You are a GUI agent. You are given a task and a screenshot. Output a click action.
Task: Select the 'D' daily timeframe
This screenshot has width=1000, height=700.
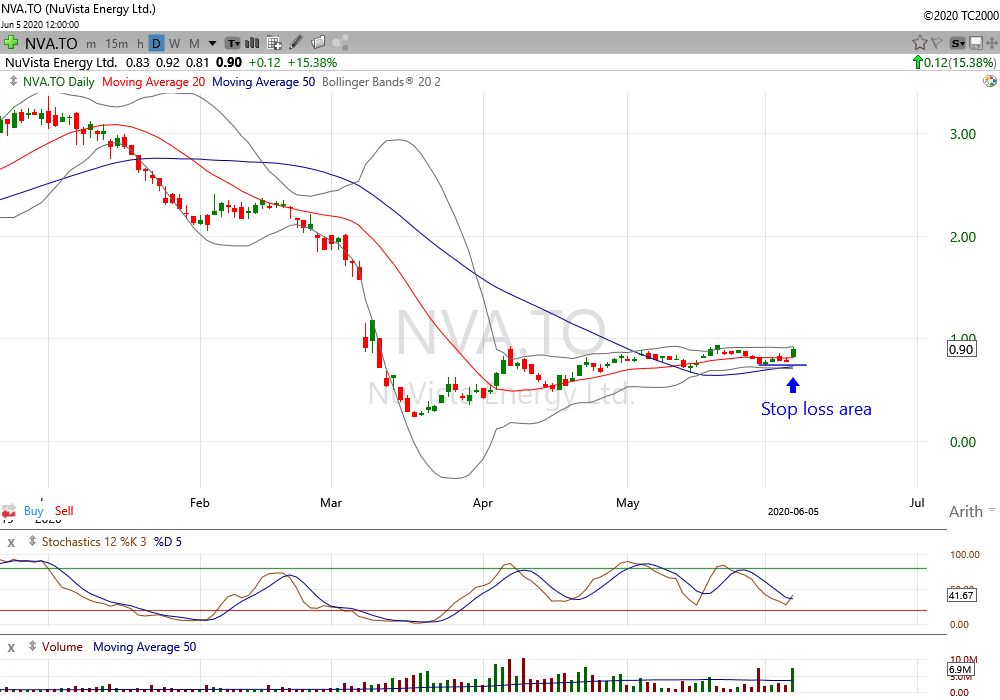click(156, 43)
